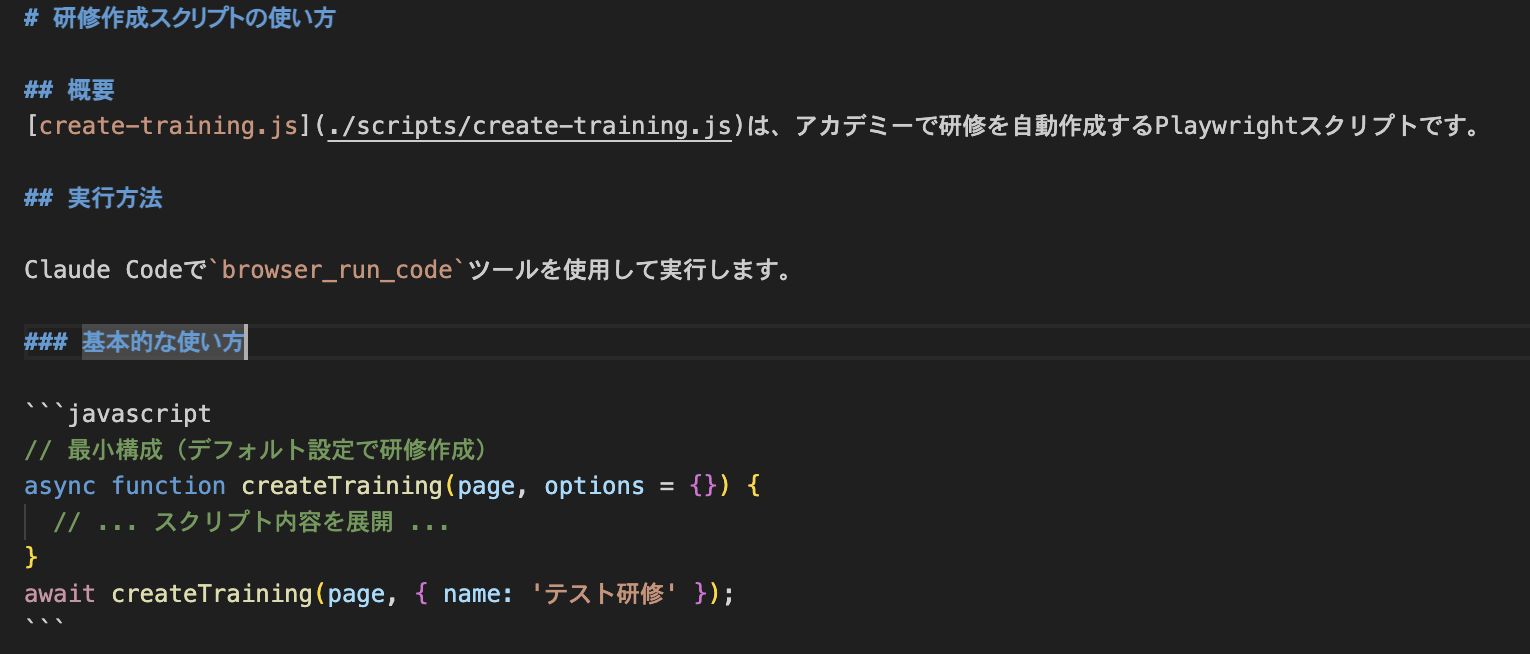Click the [create-training.js] link label
This screenshot has width=1530, height=654.
[x=170, y=126]
